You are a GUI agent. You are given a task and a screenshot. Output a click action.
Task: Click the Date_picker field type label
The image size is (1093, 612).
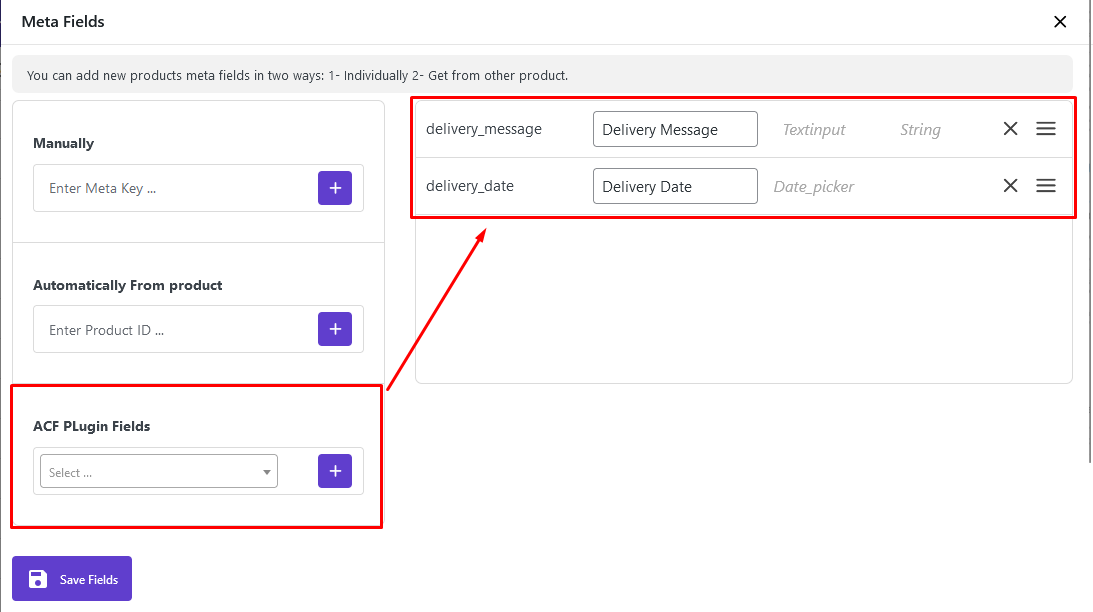pyautogui.click(x=814, y=187)
